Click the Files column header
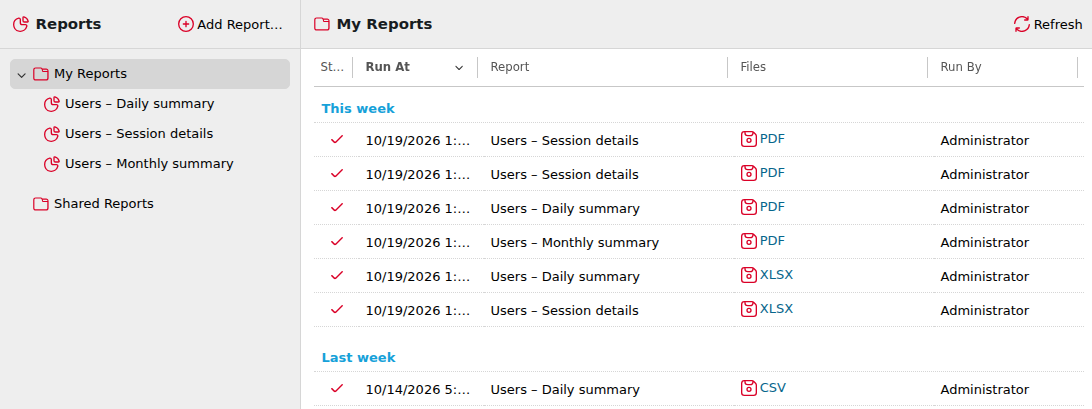 click(x=753, y=67)
